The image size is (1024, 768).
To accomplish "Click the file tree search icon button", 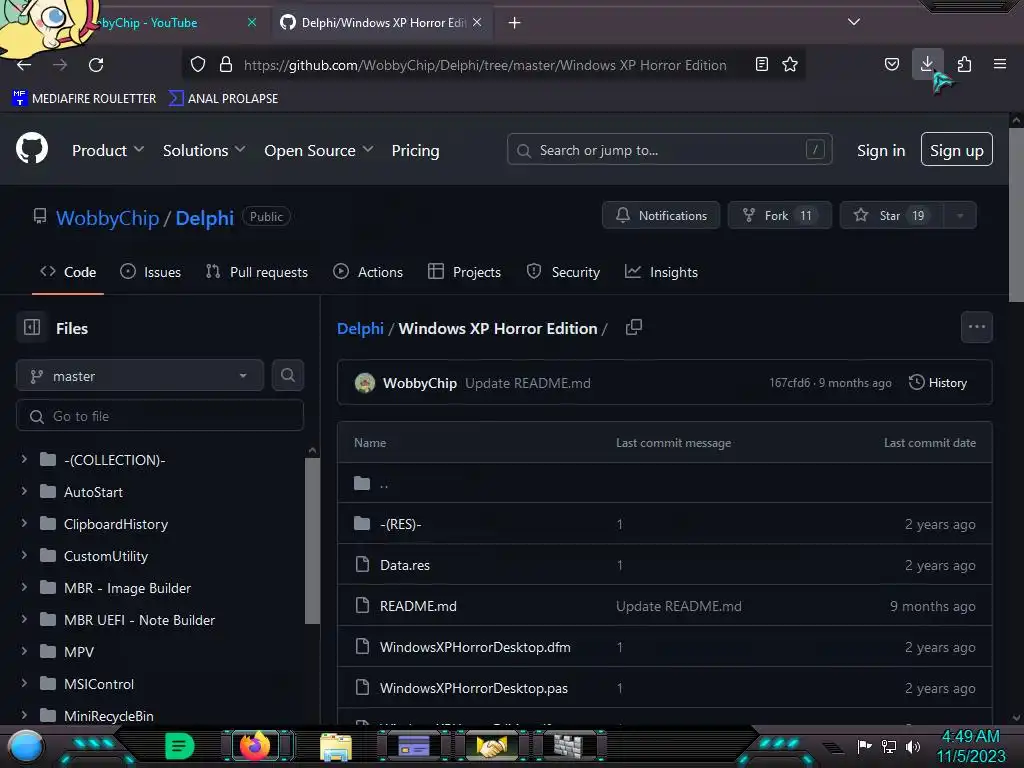I will [x=288, y=375].
